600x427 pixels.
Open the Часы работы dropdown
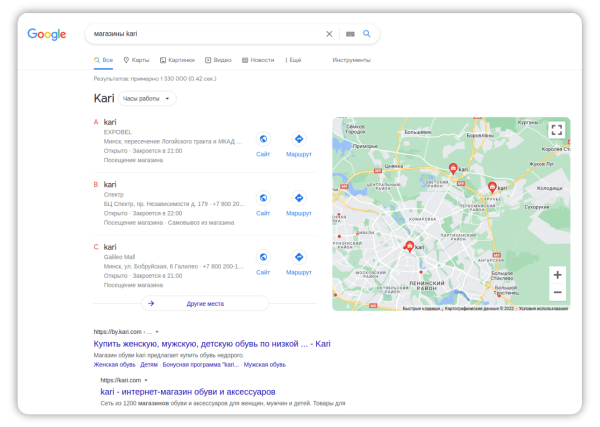[x=147, y=99]
